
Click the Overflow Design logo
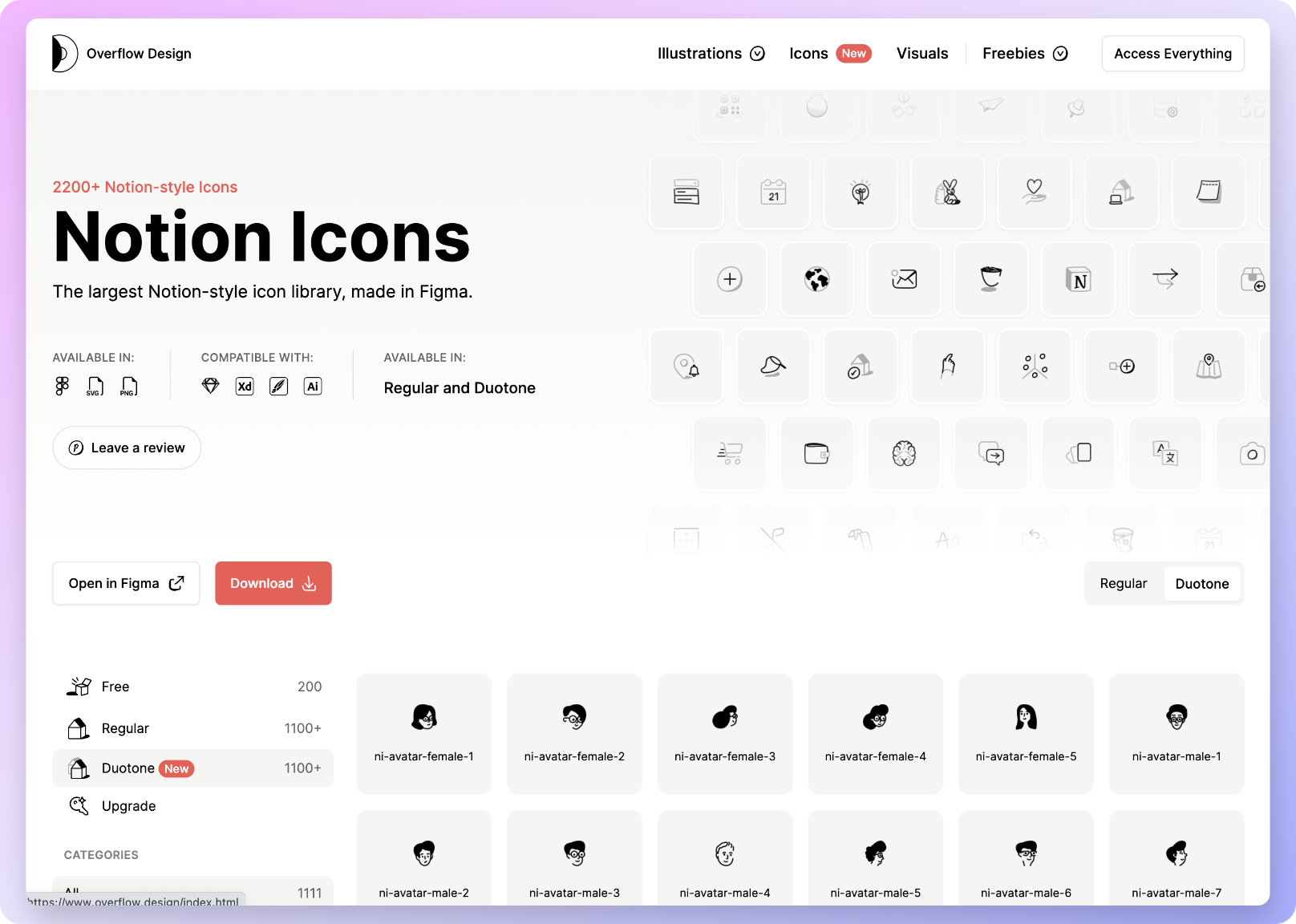(122, 54)
